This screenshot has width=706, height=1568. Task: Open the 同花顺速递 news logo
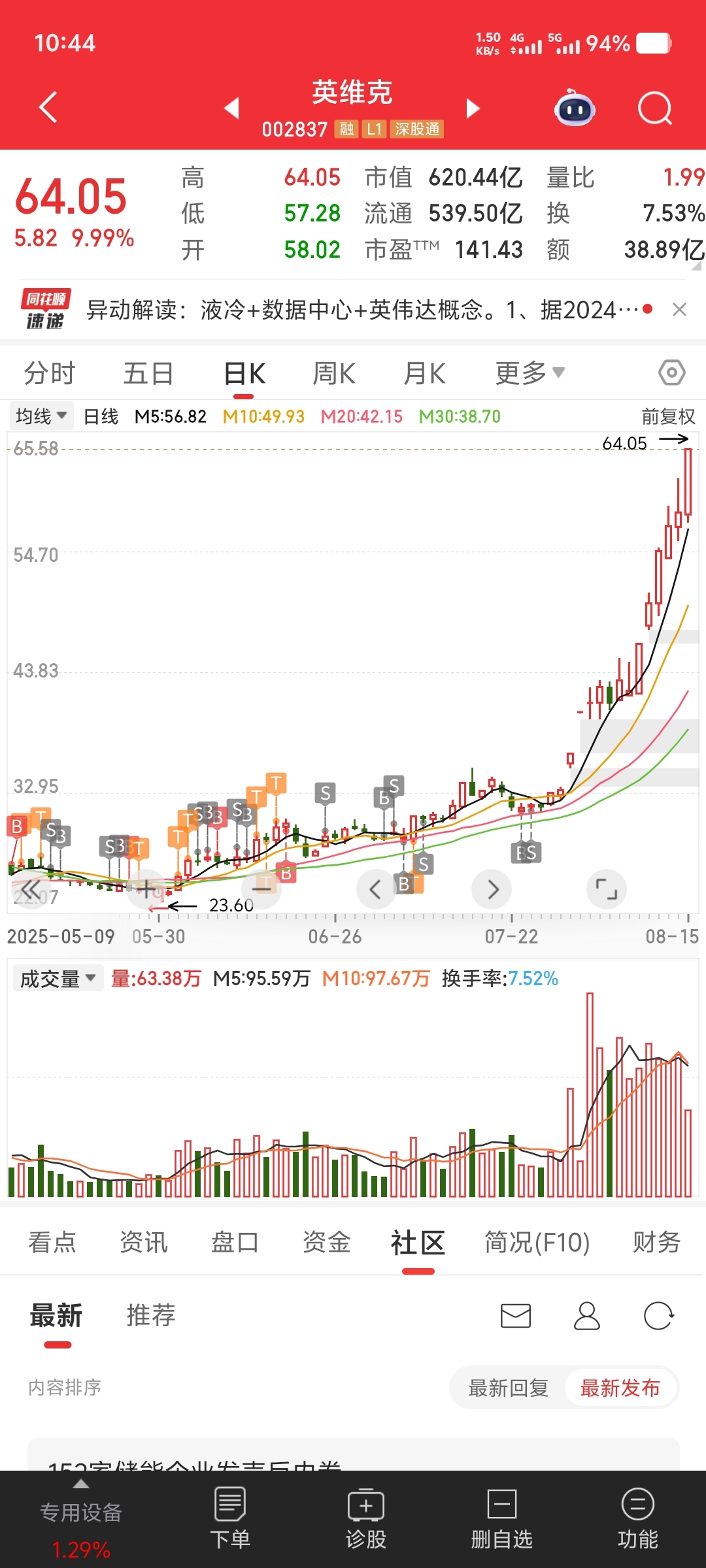46,309
